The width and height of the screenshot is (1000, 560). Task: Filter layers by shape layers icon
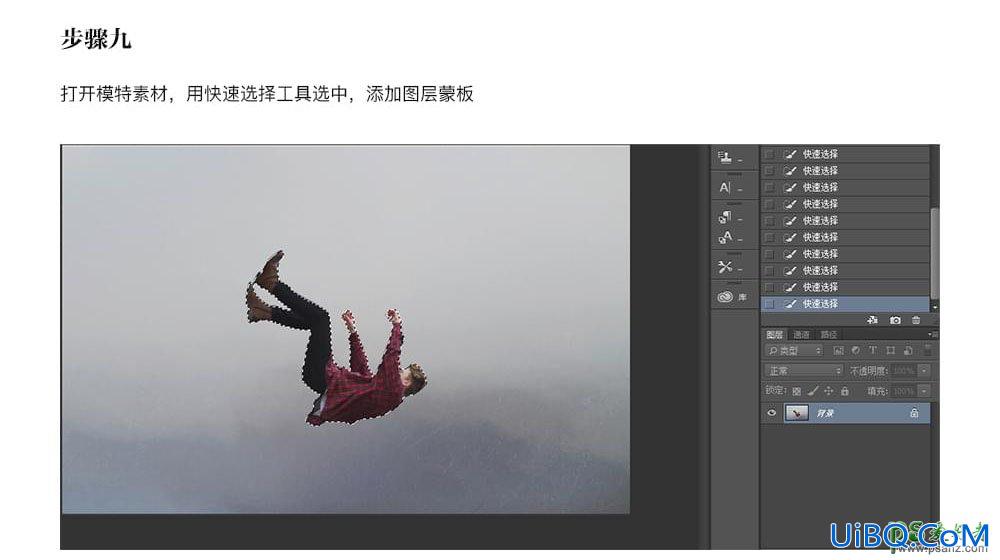click(x=891, y=351)
